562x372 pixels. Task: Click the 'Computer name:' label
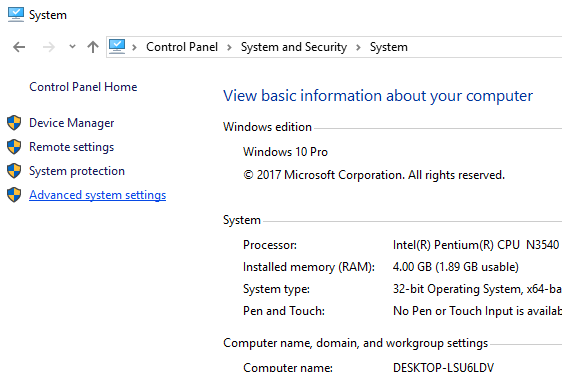[288, 367]
